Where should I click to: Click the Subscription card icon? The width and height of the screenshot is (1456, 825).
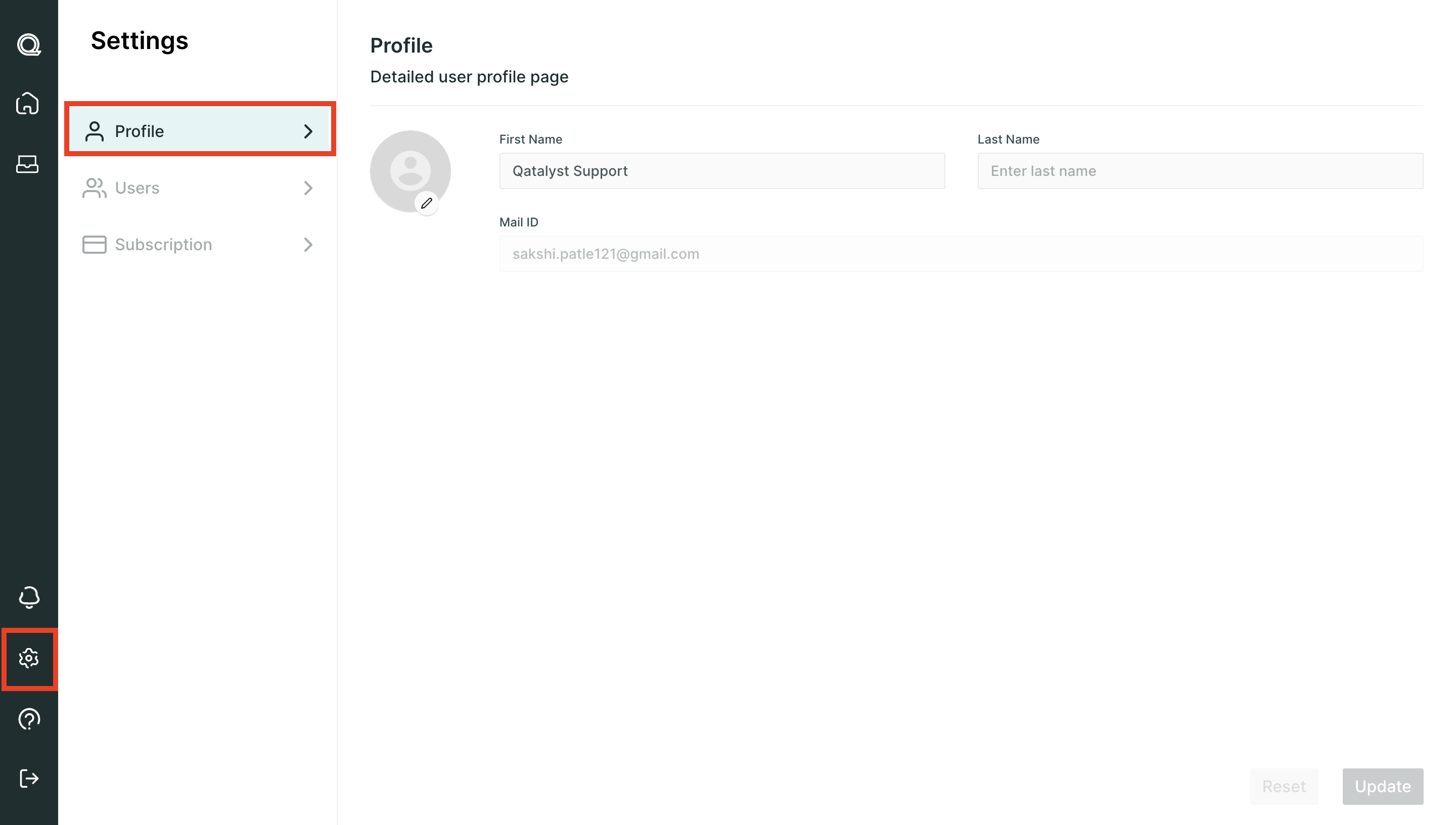tap(94, 245)
